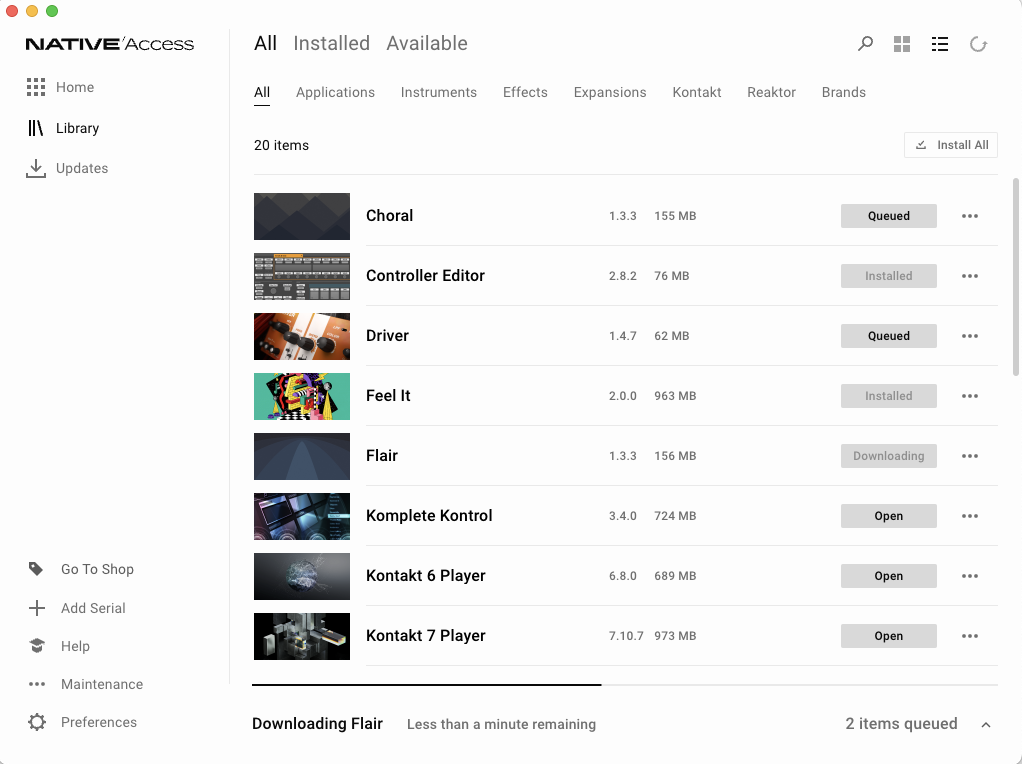
Task: Click the Flair download progress bar
Action: pos(624,684)
